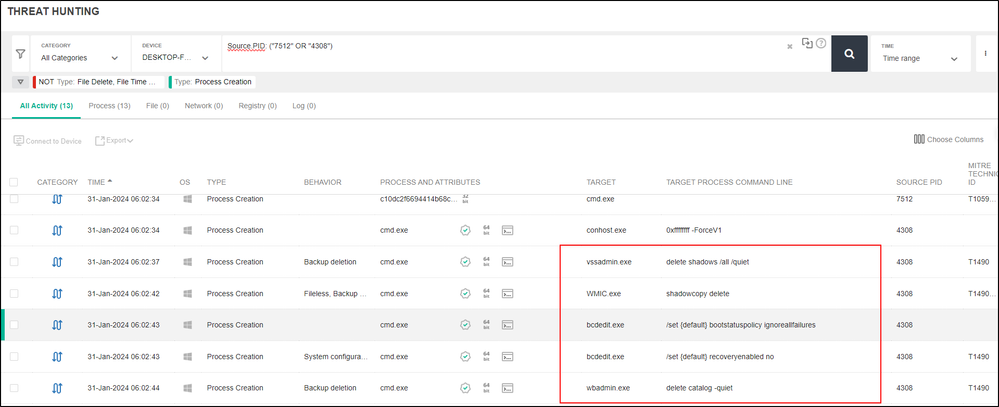The height and width of the screenshot is (407, 999).
Task: Tick checkbox for the bootstatuspolicy bcdedit row
Action: (x=14, y=325)
